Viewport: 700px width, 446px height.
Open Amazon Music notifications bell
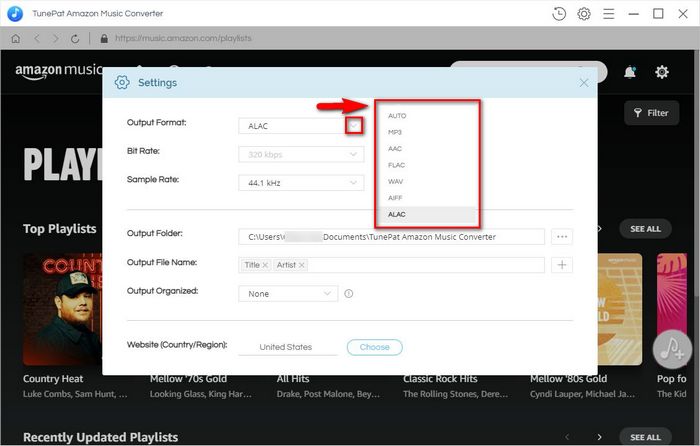[x=629, y=72]
